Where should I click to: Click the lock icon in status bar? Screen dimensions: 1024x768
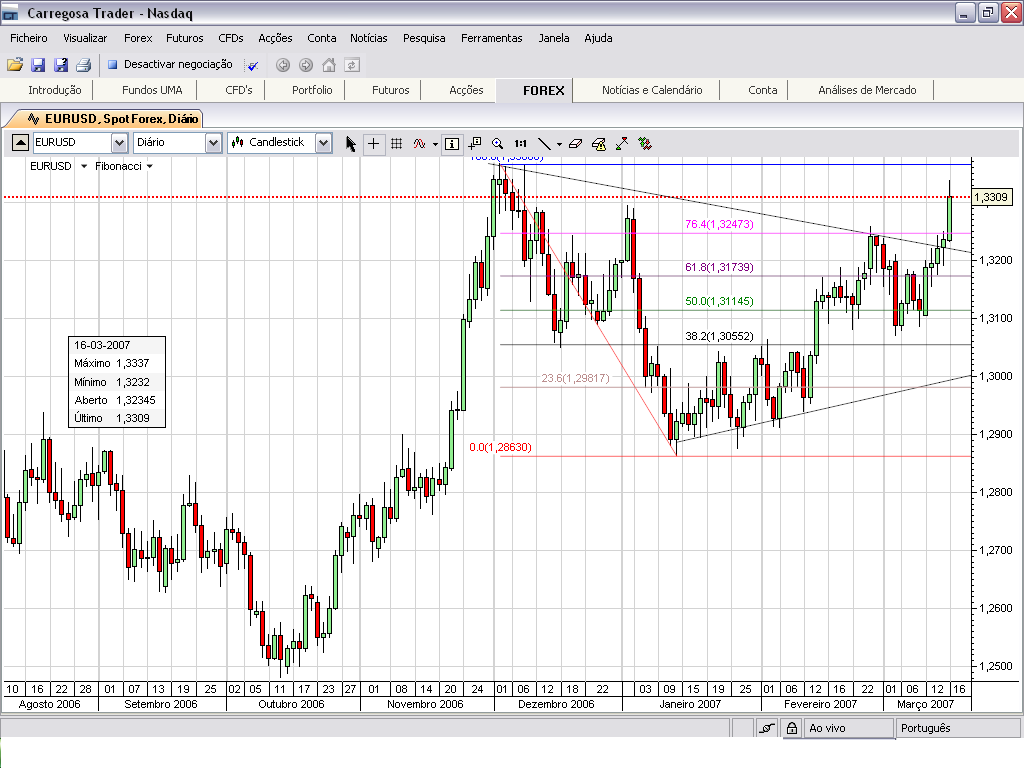coord(792,728)
